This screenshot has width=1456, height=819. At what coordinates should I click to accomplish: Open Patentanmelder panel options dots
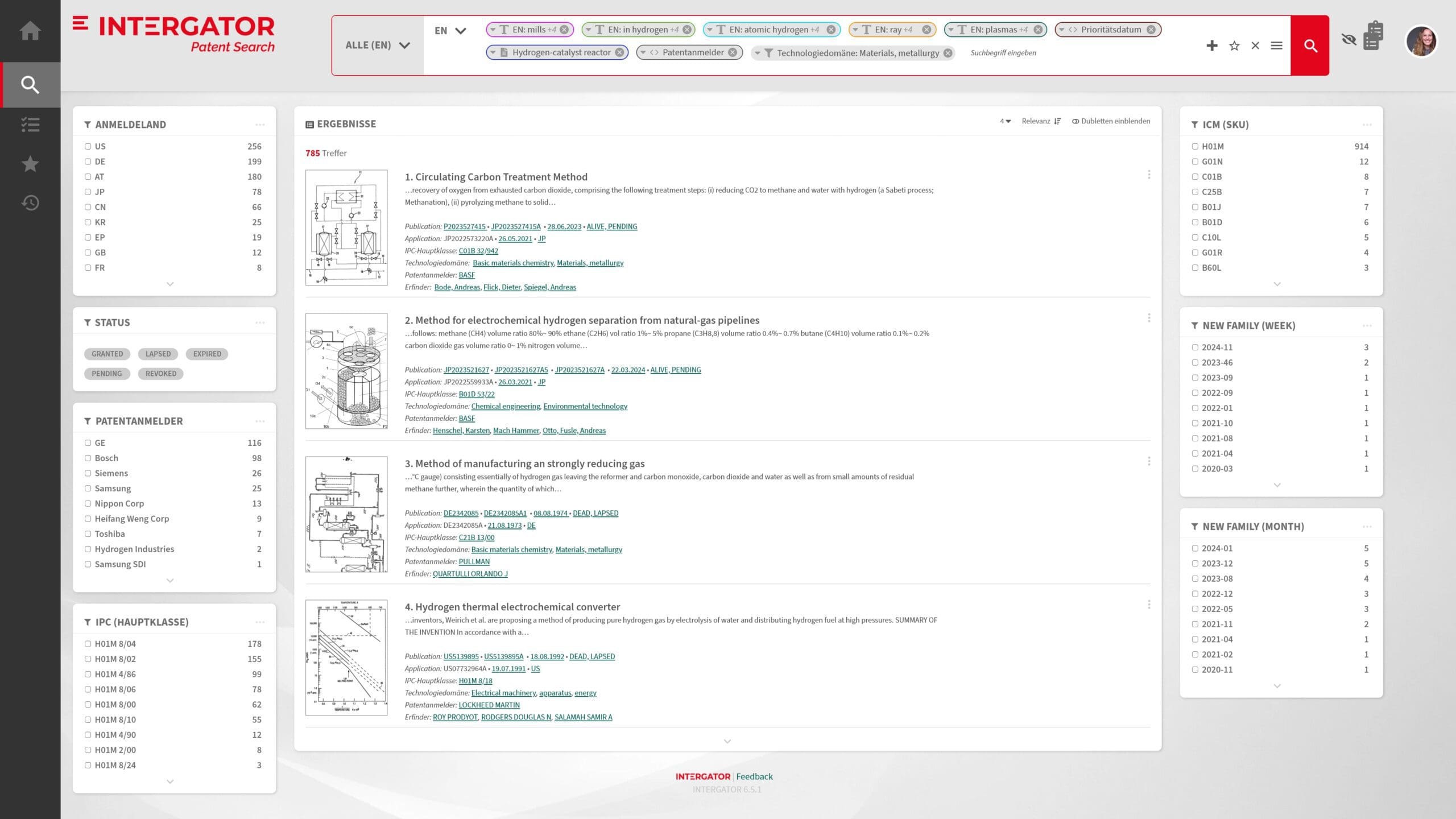(x=260, y=421)
